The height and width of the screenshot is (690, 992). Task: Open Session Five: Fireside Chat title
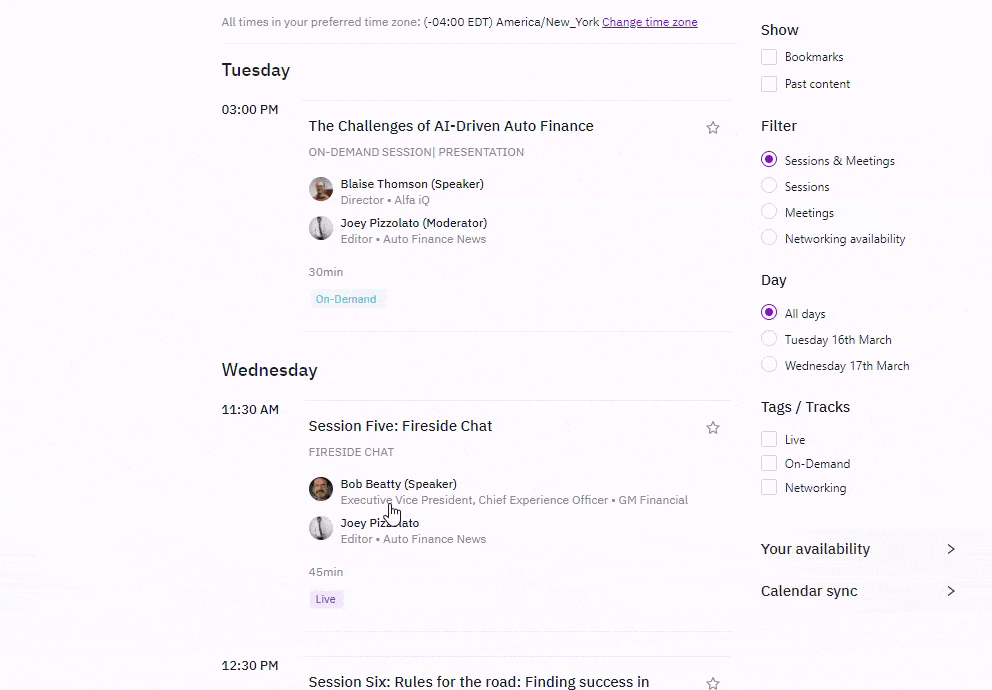pos(400,426)
